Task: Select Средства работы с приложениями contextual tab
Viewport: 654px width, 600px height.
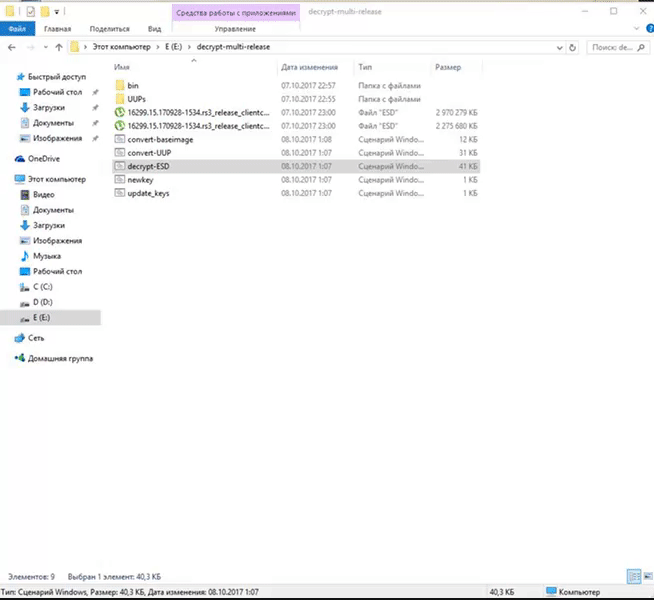Action: (236, 13)
